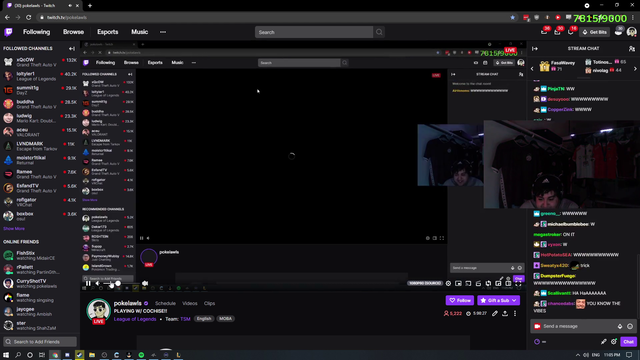
Task: Open the Gift a Sub dropdown
Action: click(498, 300)
